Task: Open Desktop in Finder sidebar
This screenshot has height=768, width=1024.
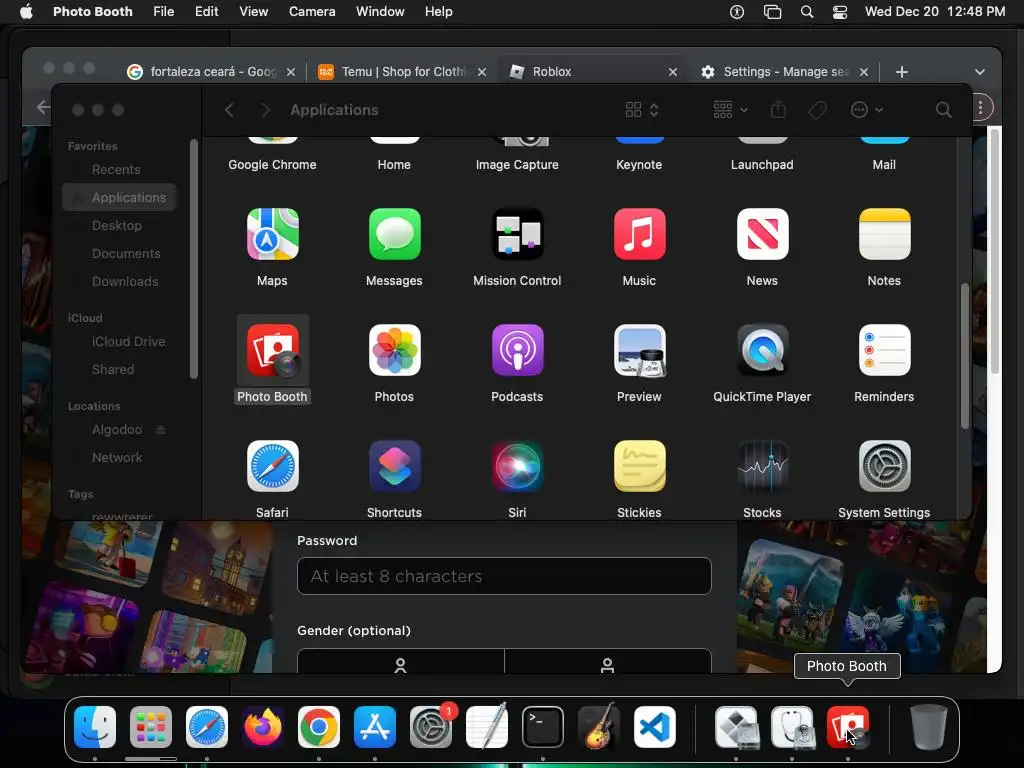Action: 119,225
